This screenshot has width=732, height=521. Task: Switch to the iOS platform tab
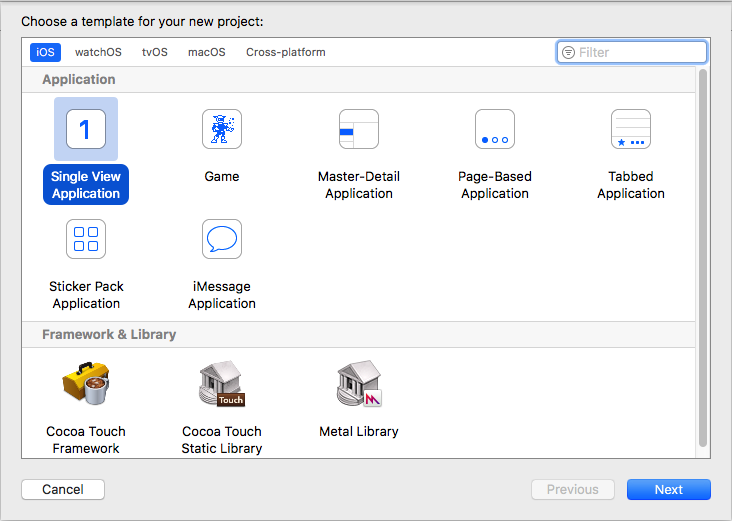click(45, 52)
